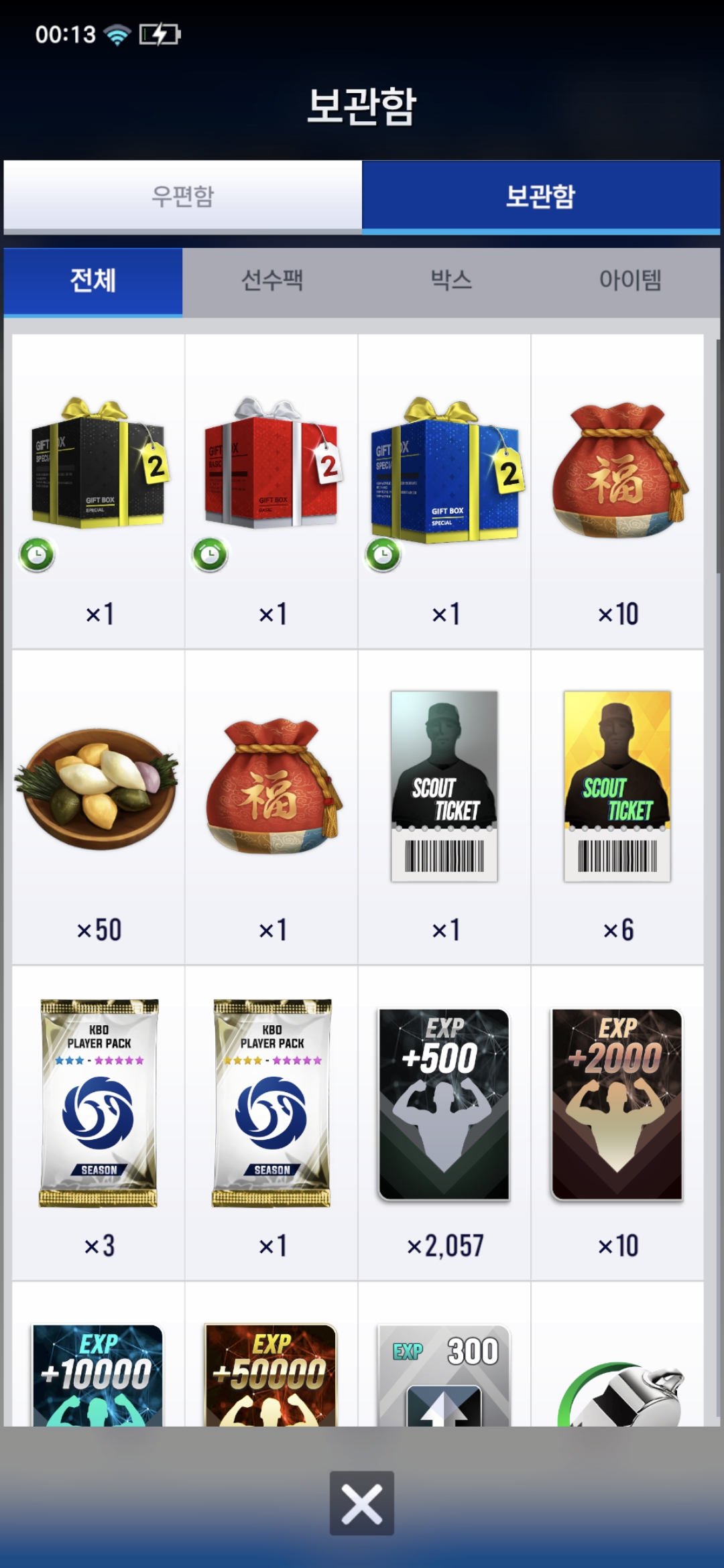Click the vertical scrollbar on the right
Viewport: 724px width, 1568px height.
(x=719, y=456)
